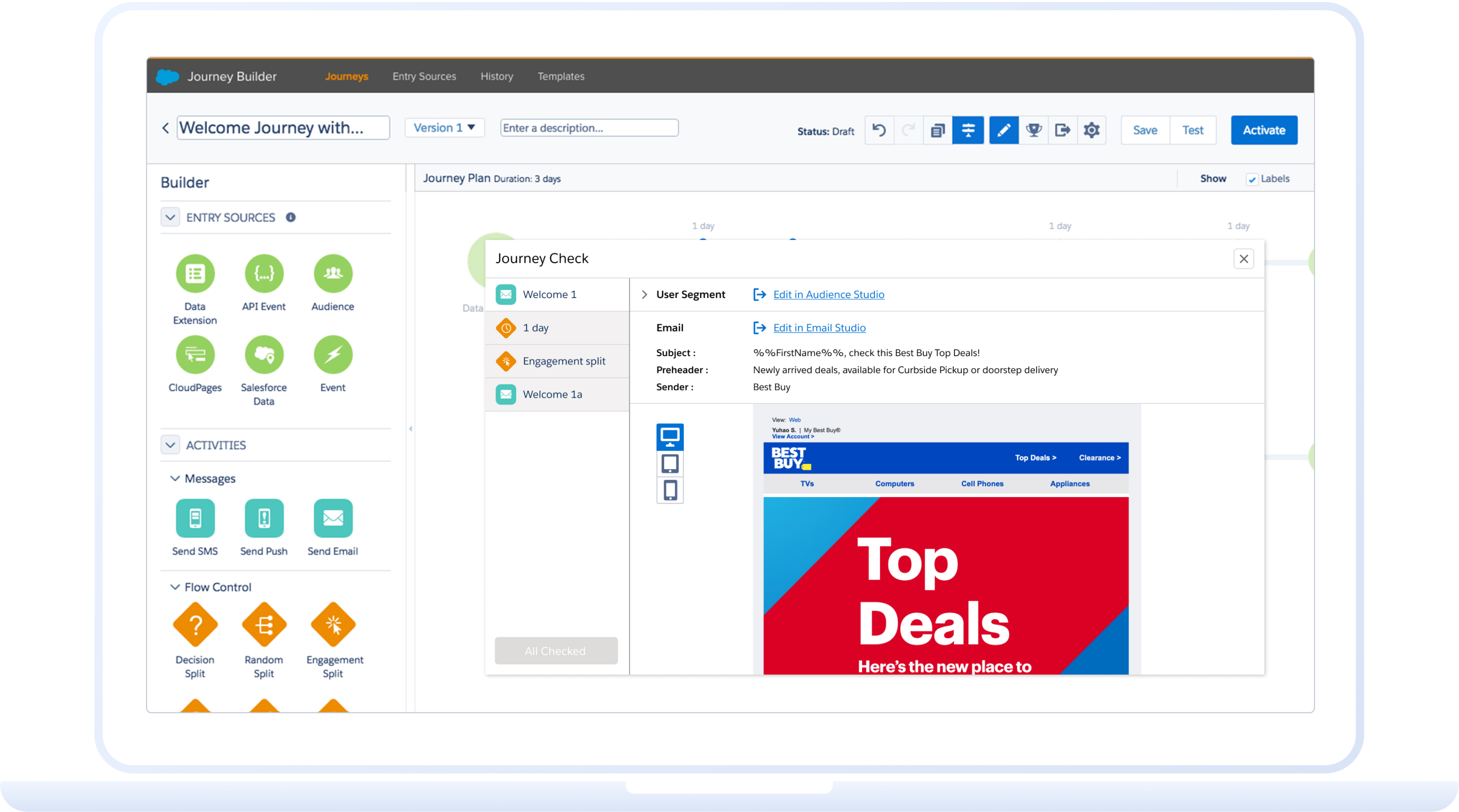Click the Enter a description field
This screenshot has height=812, width=1459.
point(589,128)
